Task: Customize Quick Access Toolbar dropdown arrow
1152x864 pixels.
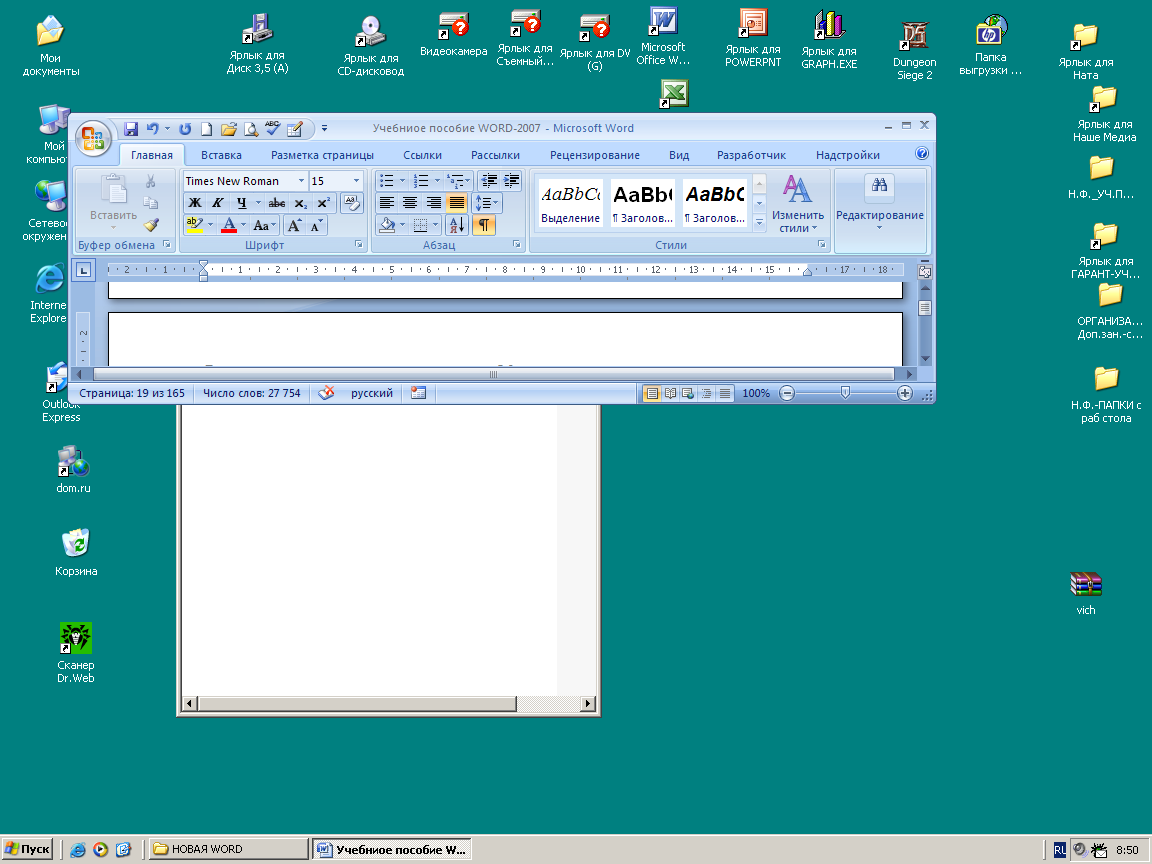Action: click(325, 129)
